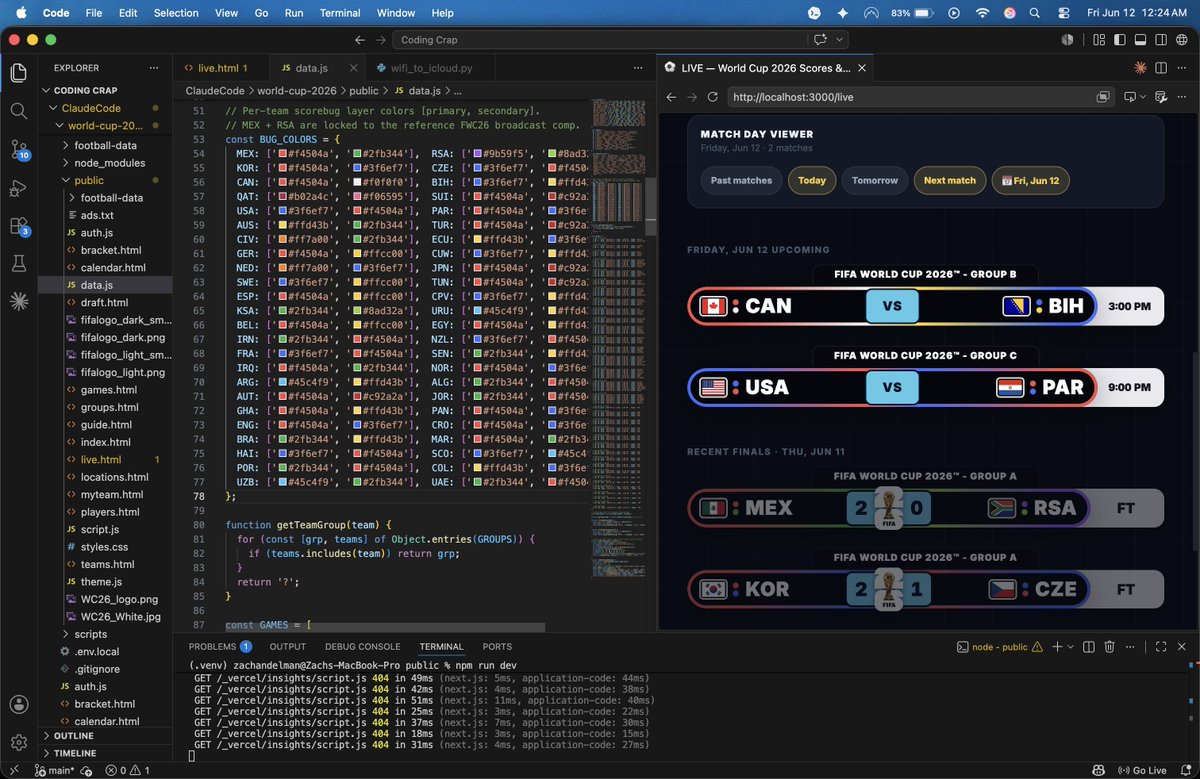The width and height of the screenshot is (1200, 779).
Task: Open the chat icon in the title bar
Action: (x=822, y=40)
